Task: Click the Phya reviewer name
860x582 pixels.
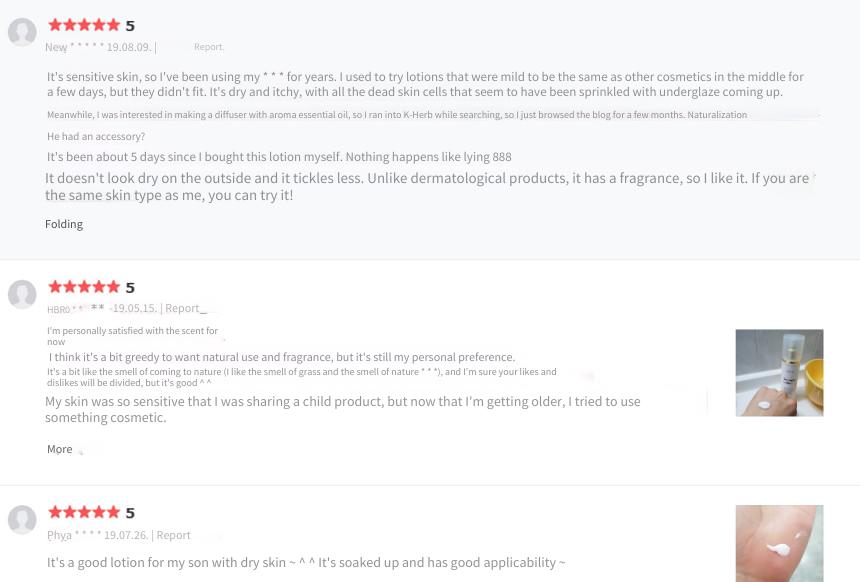Action: pyautogui.click(x=74, y=535)
